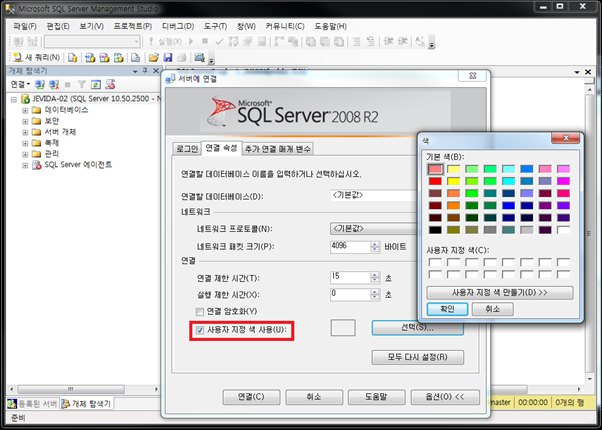Click 사용자 지정 색 만들기(D) >> button

[499, 293]
